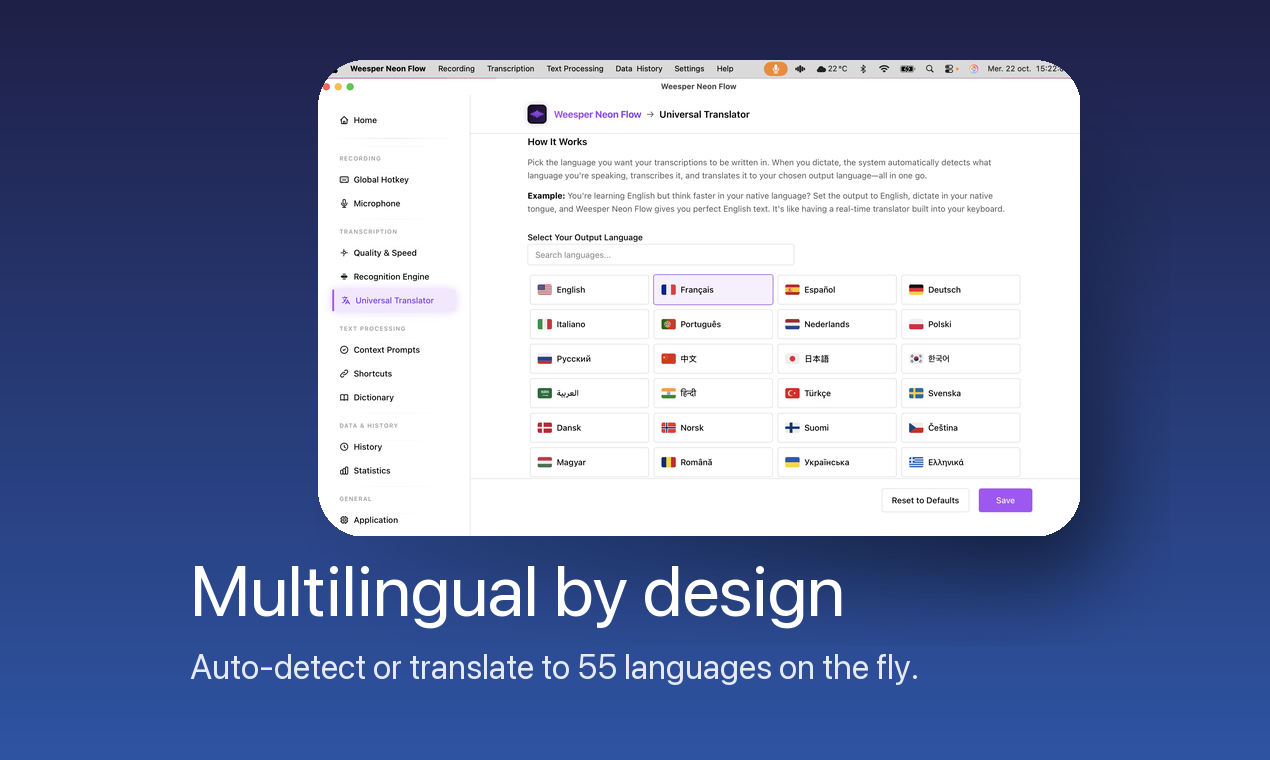Open the Transcription menu in menu bar
Screen dimensions: 1270x760
click(510, 69)
